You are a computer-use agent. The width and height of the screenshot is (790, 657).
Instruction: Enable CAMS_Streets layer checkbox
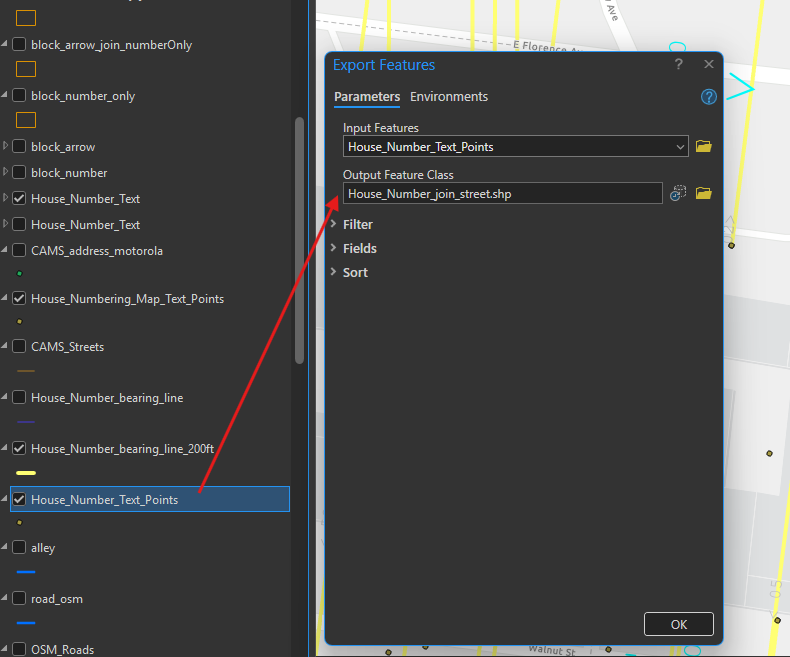click(19, 346)
